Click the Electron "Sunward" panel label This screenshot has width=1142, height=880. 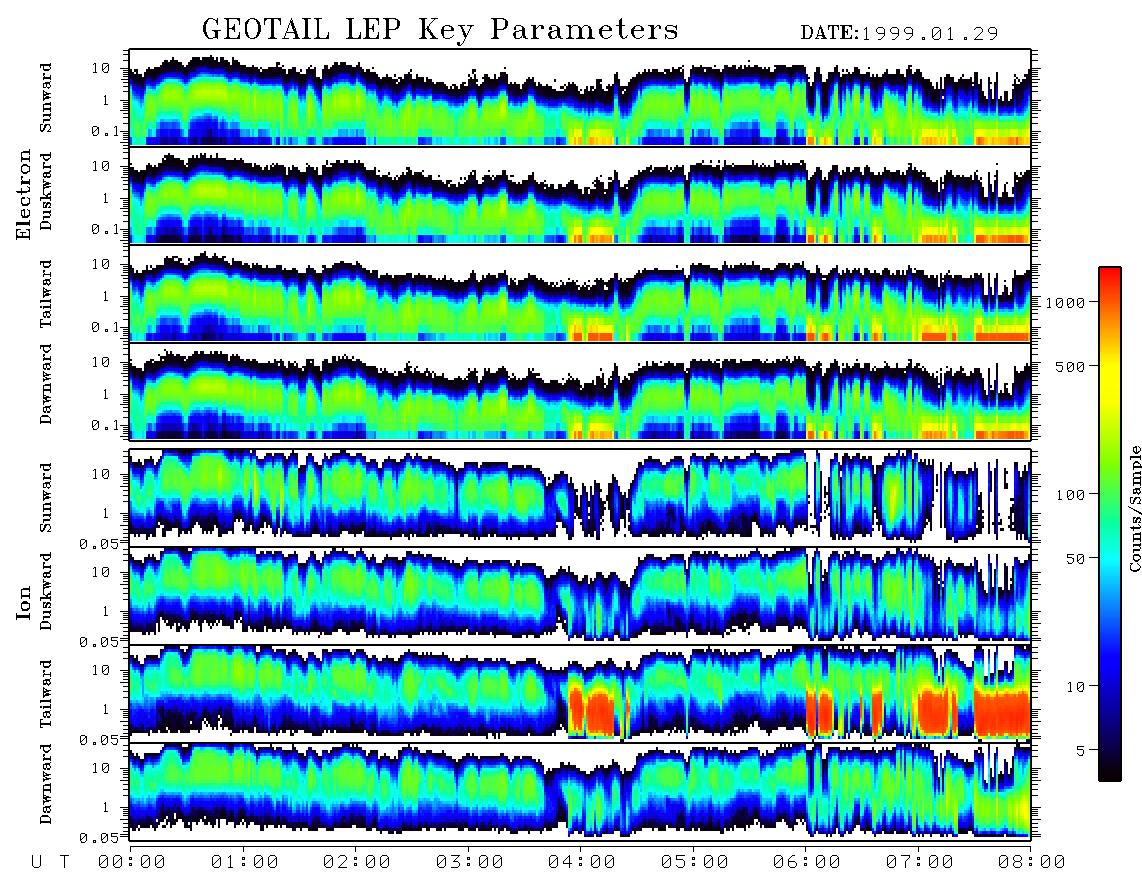pyautogui.click(x=46, y=98)
